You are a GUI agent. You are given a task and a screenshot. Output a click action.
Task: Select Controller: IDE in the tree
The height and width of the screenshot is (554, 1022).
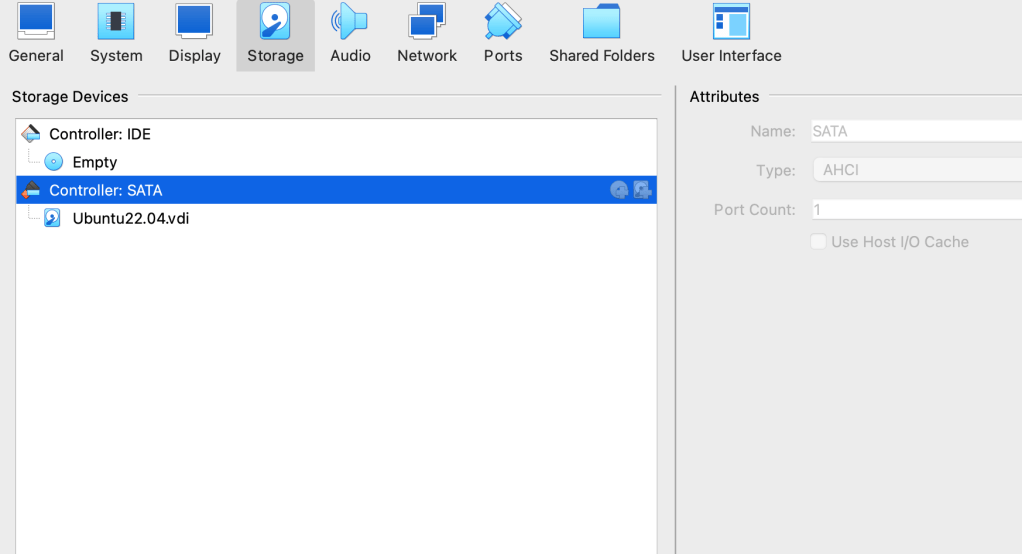tap(100, 134)
